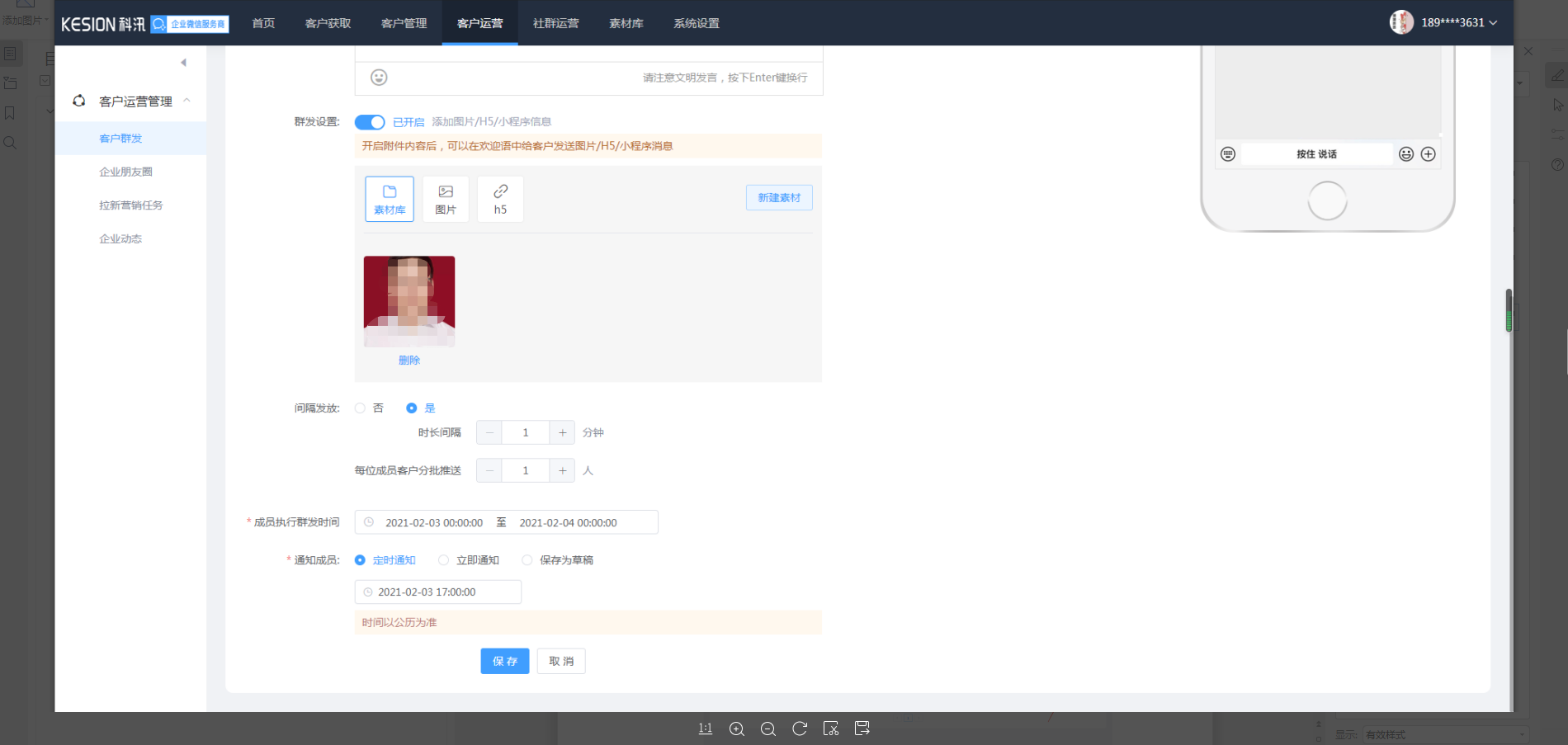Click zoom in magnifier in viewer toolbar

click(x=737, y=728)
